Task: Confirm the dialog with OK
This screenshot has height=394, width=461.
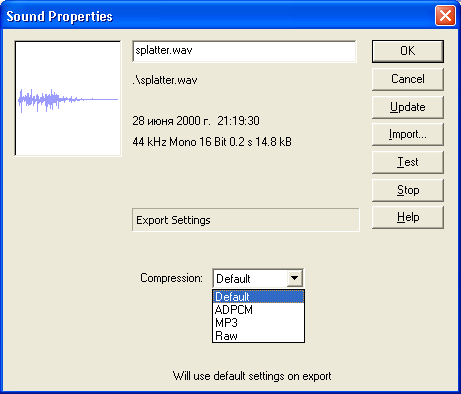Action: point(408,51)
